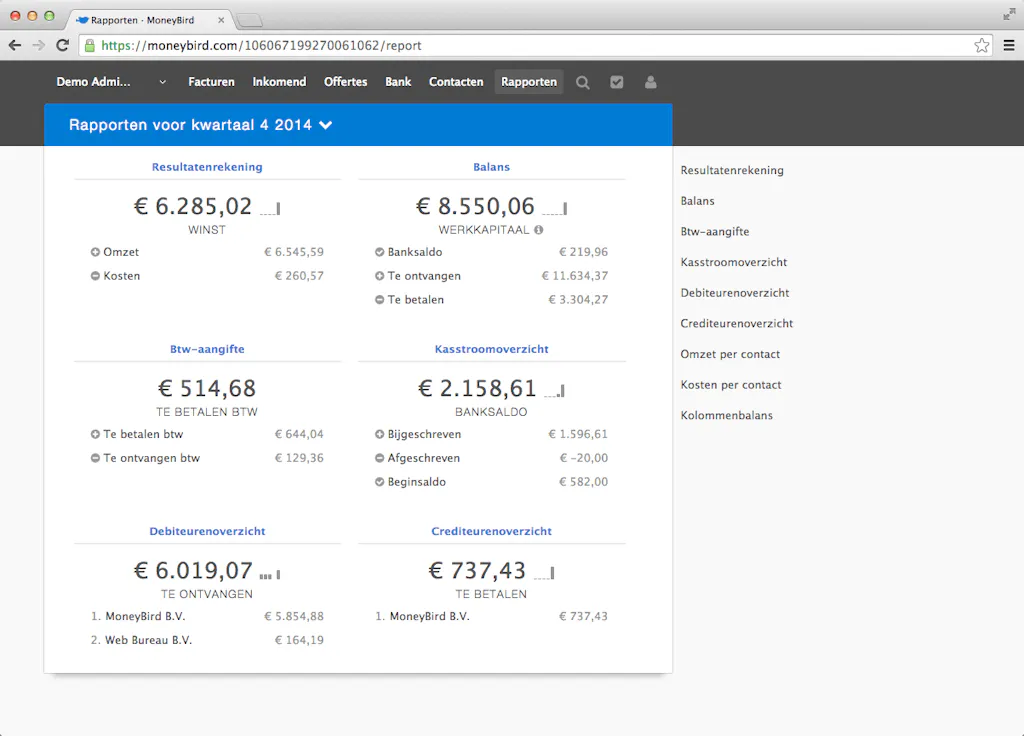
Task: Click the plus icon beside Te betalen btw
Action: click(x=95, y=434)
